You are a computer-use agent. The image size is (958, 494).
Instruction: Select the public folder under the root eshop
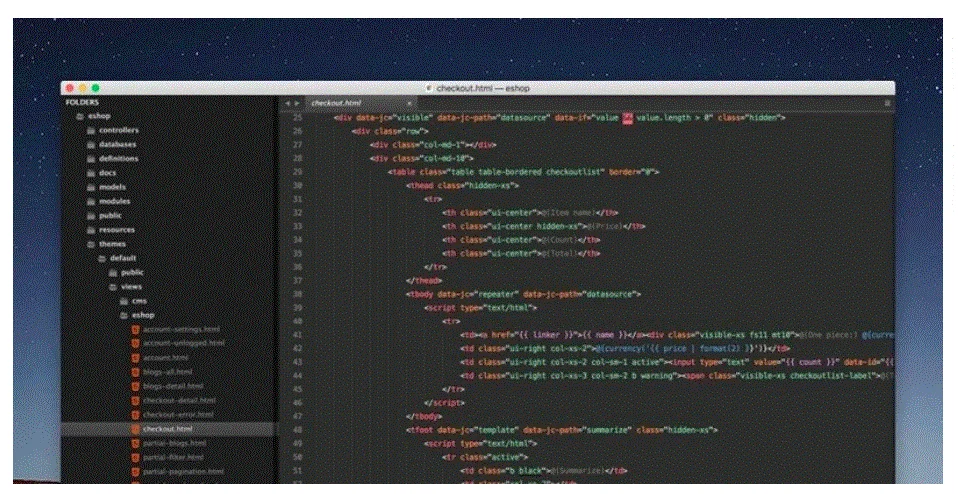[x=110, y=216]
